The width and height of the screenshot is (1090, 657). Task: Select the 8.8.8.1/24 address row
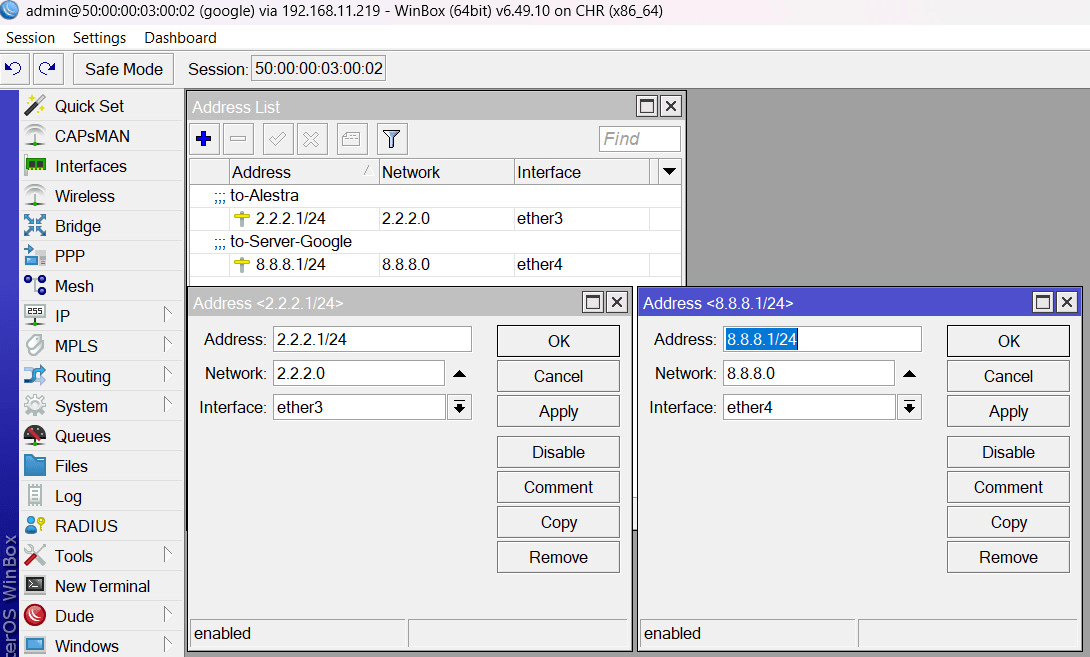tap(435, 264)
